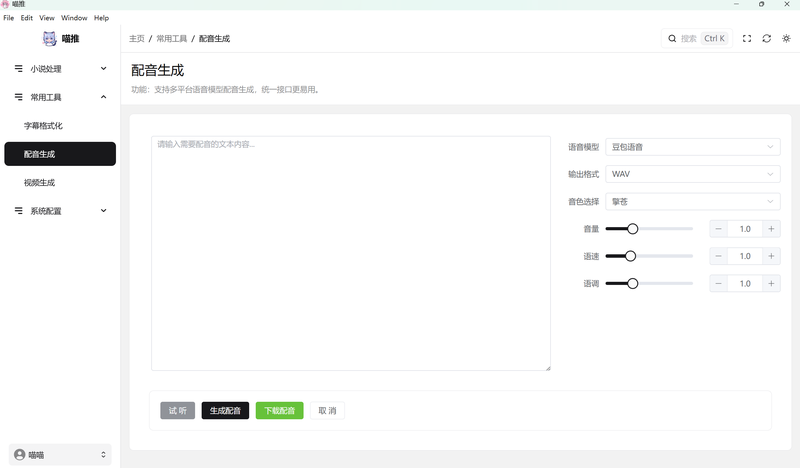Toggle fullscreen mode icon
800x468 pixels.
746,38
